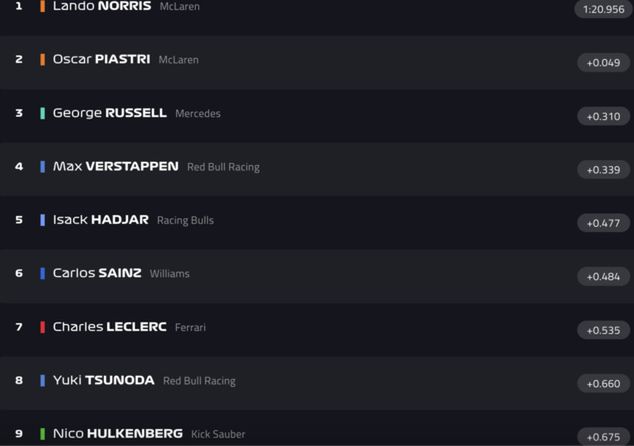The width and height of the screenshot is (634, 446).
Task: Click the Mercedes team label
Action: pos(198,114)
